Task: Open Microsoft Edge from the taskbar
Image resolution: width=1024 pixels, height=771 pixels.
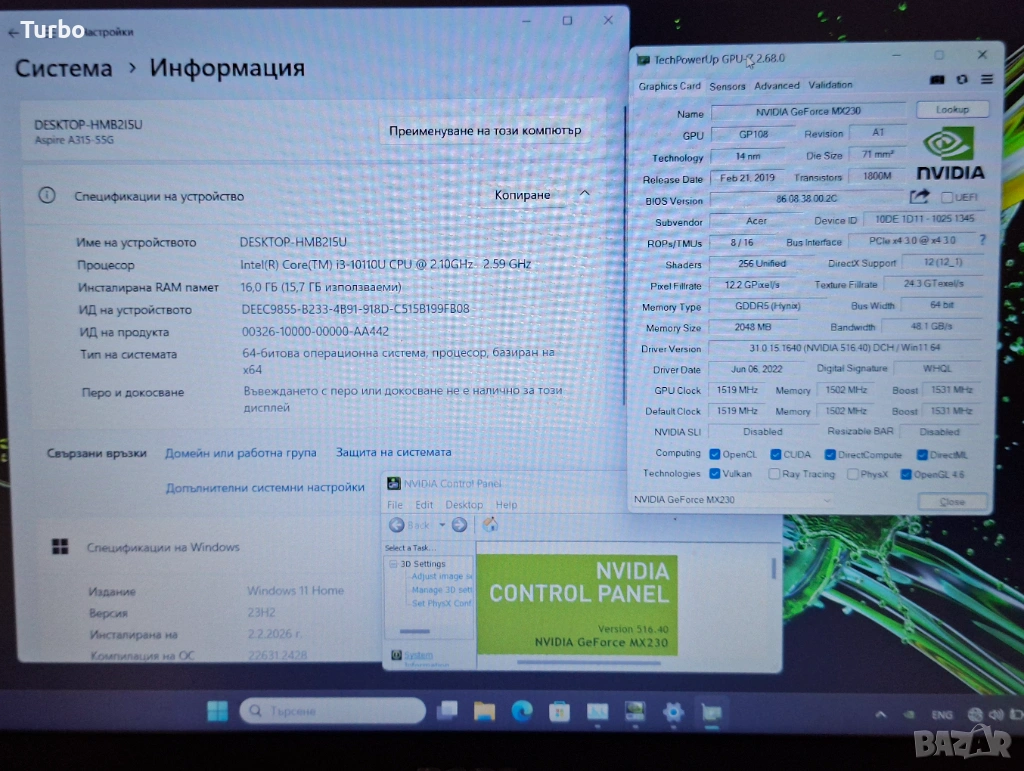Action: tap(522, 711)
